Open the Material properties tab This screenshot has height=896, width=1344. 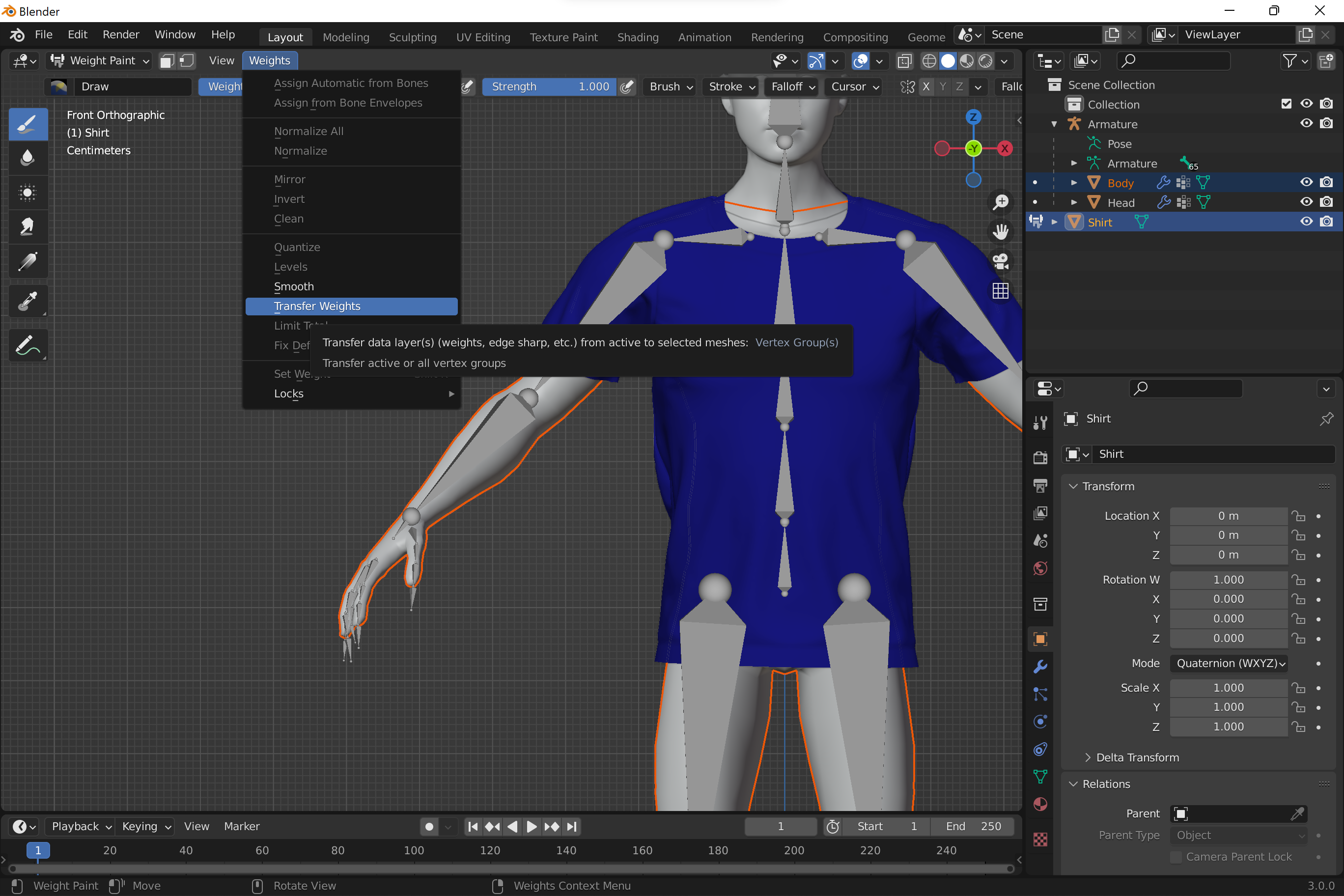tap(1040, 804)
